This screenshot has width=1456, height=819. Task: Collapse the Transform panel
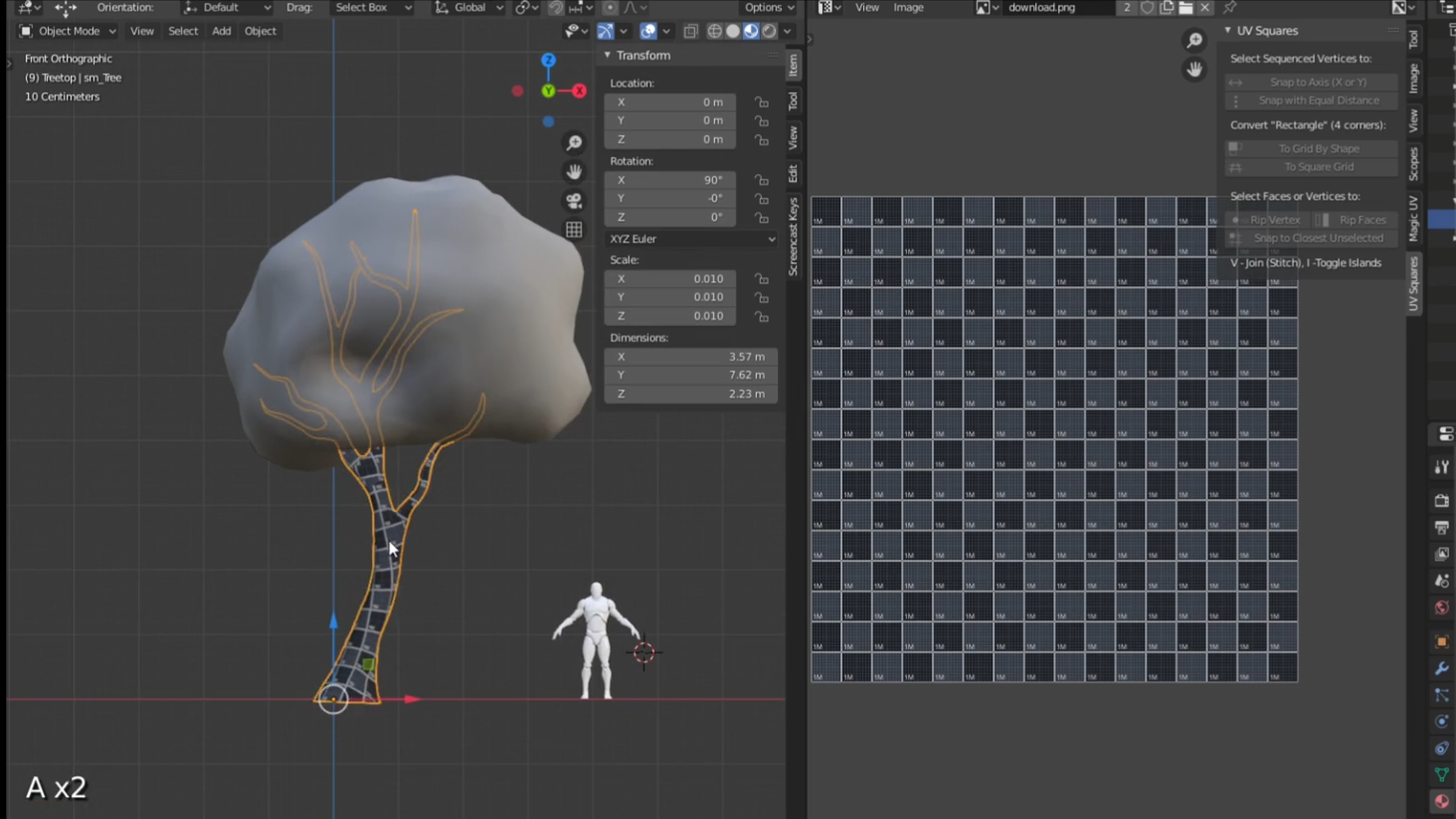608,56
